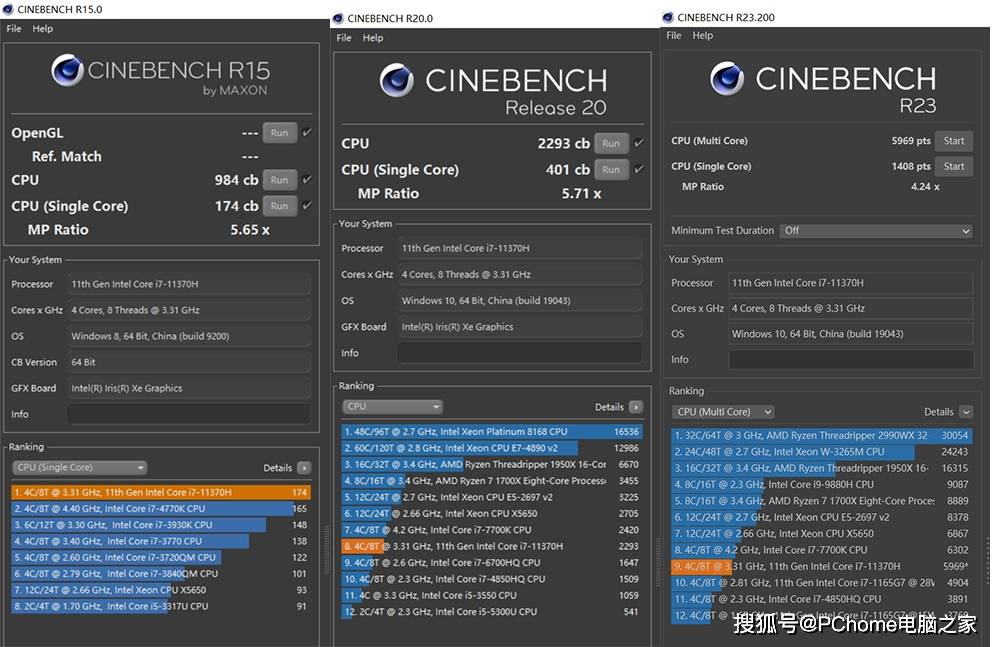Viewport: 1000px width, 647px height.
Task: Click the R23 MP Ratio 4.24 x value
Action: [x=925, y=186]
